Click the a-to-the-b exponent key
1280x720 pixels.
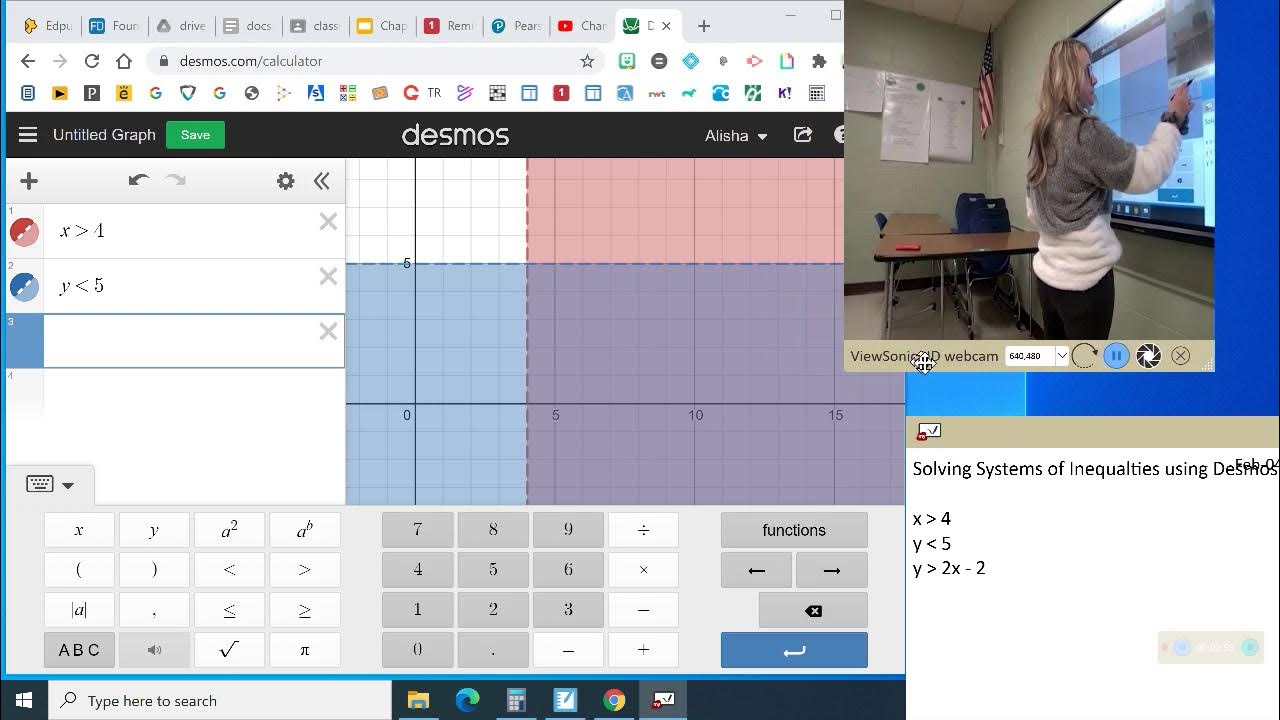pyautogui.click(x=305, y=530)
